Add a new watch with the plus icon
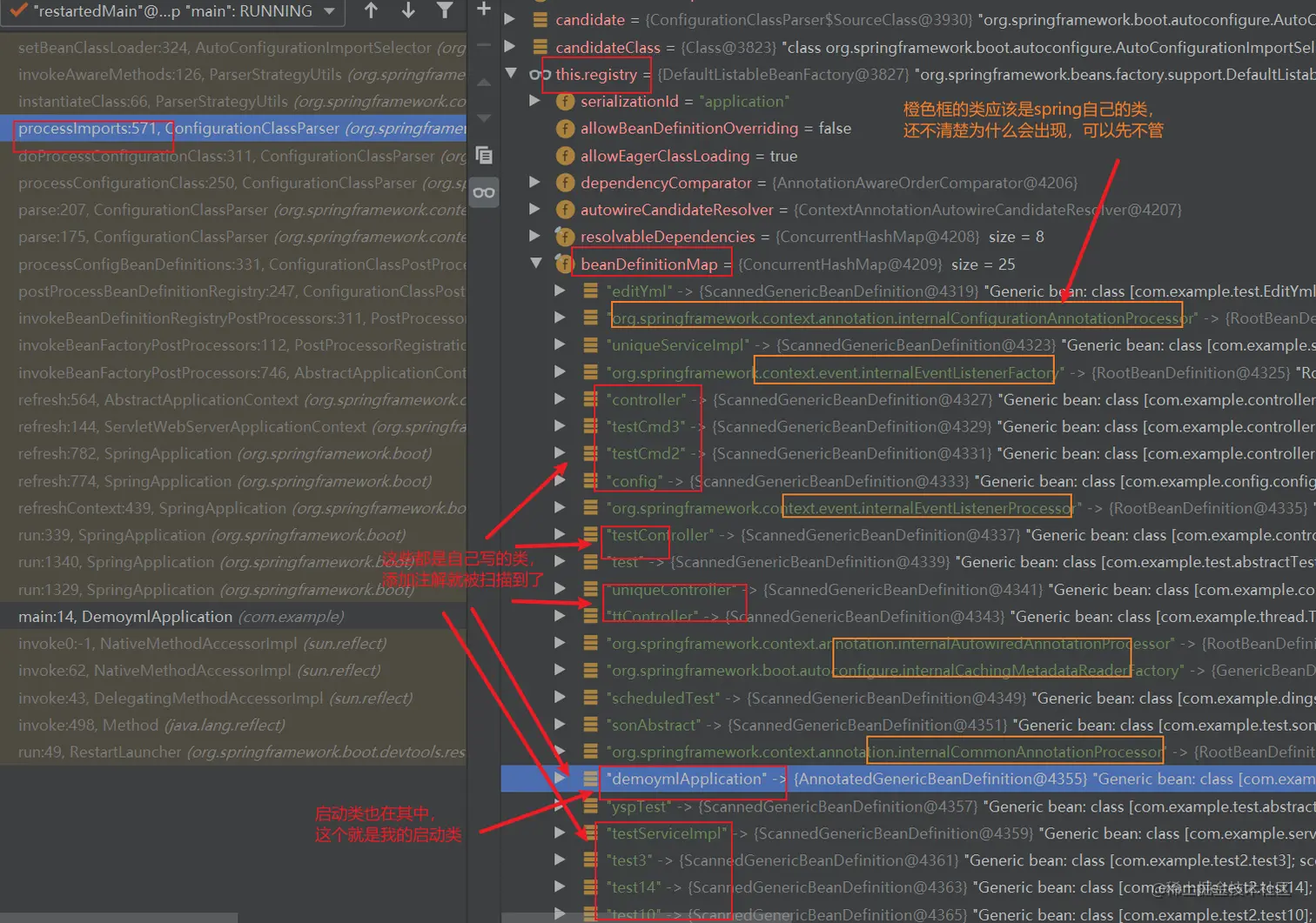 tap(484, 10)
